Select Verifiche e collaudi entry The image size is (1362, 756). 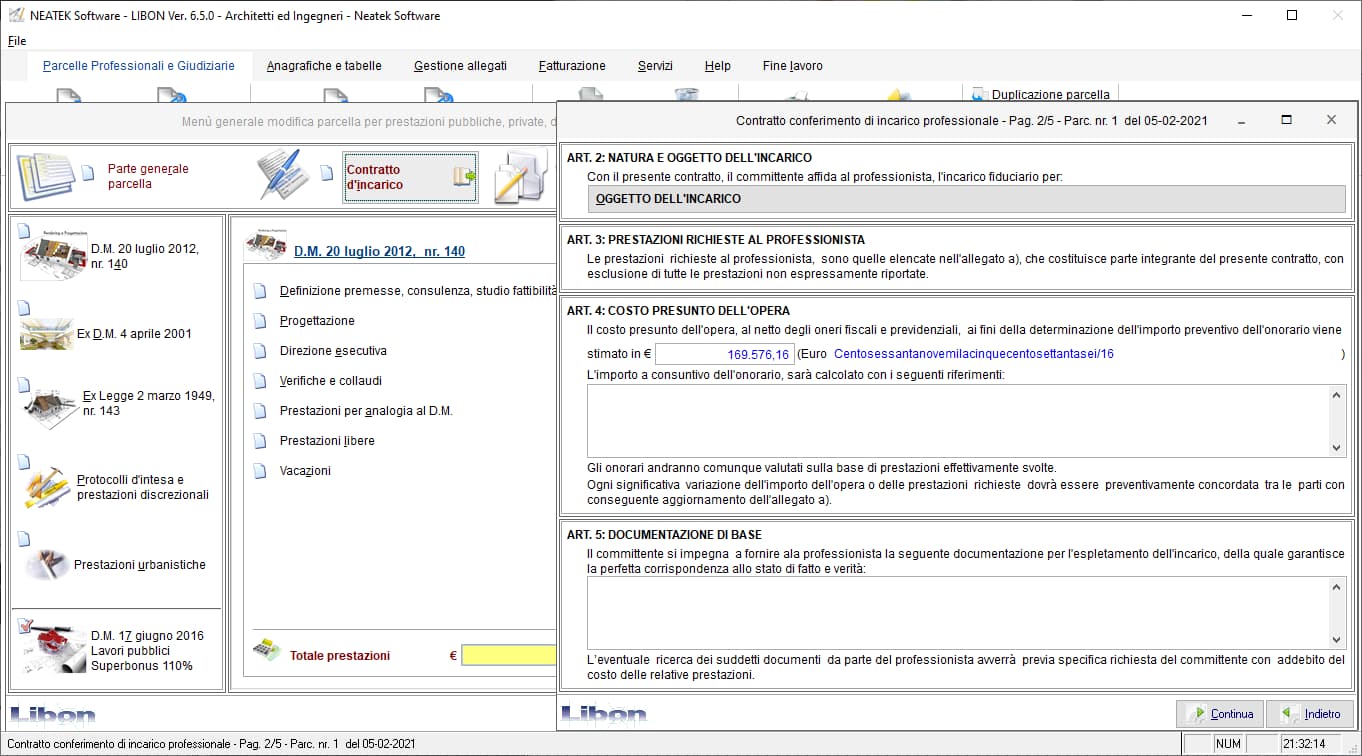[331, 381]
